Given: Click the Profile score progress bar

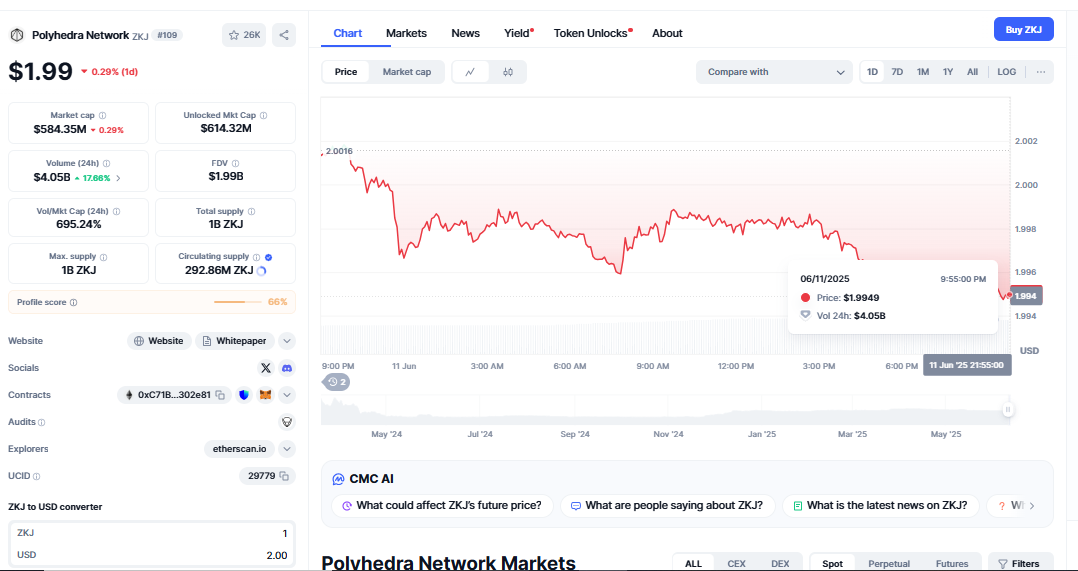Looking at the screenshot, I should (x=238, y=302).
